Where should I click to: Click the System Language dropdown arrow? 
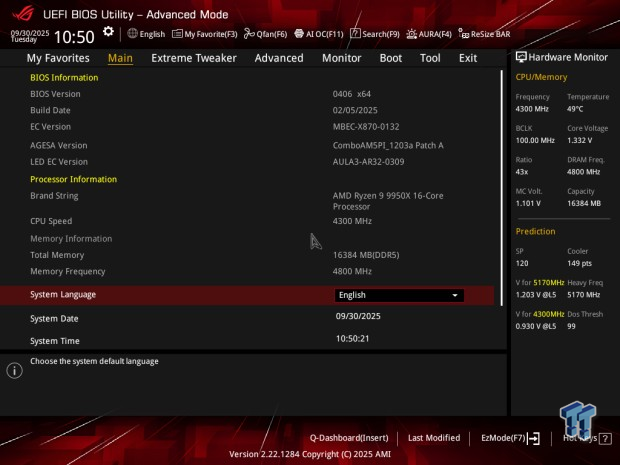point(455,295)
